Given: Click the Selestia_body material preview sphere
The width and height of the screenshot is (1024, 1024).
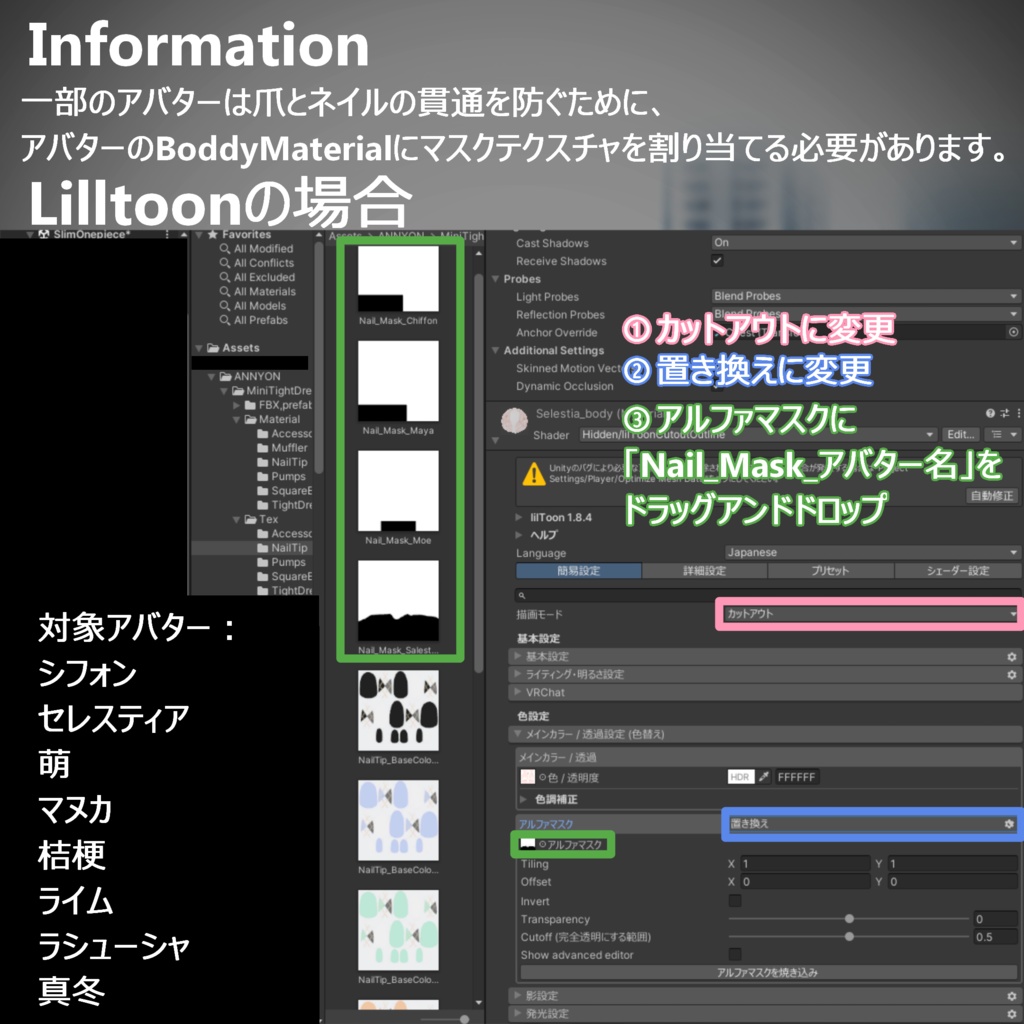Looking at the screenshot, I should tap(514, 421).
